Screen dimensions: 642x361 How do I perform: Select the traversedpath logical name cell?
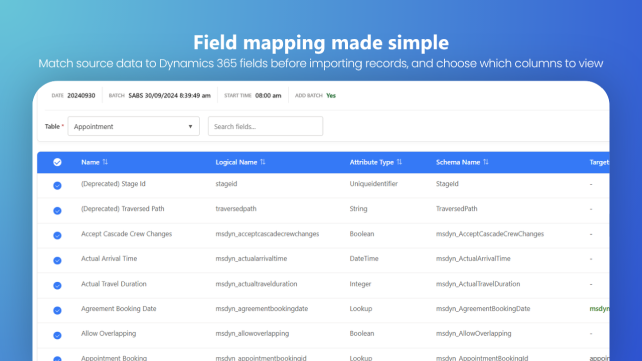236,209
